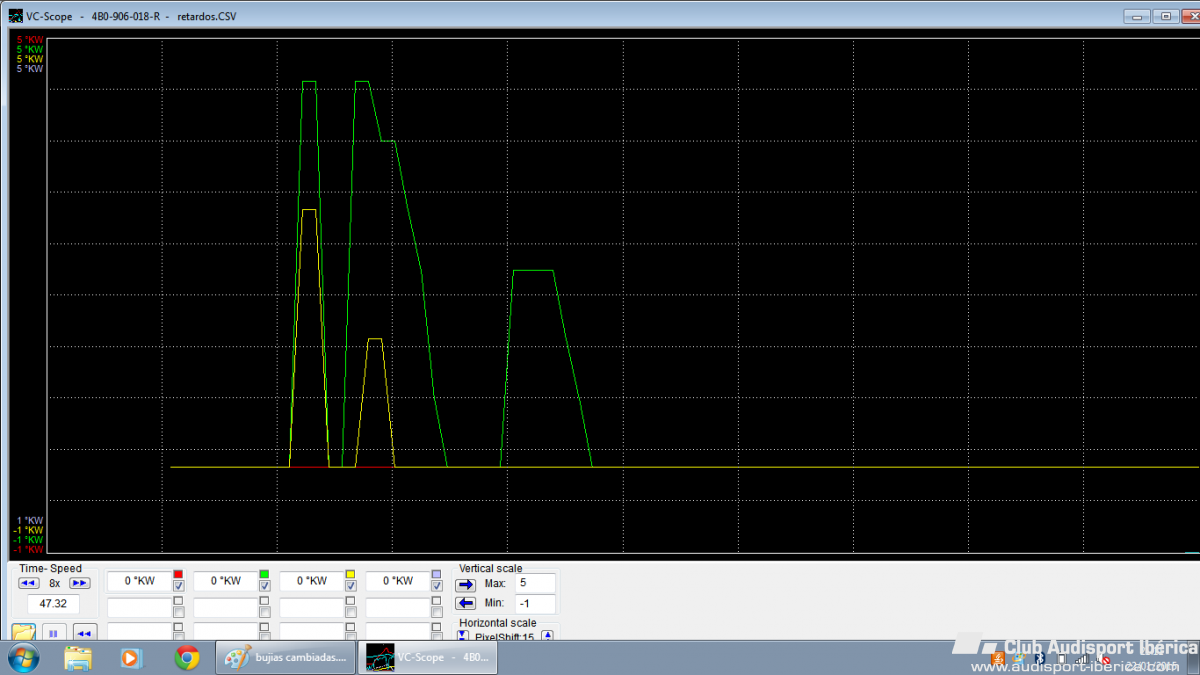The image size is (1200, 675).
Task: Click the orange Java tray icon
Action: point(998,658)
